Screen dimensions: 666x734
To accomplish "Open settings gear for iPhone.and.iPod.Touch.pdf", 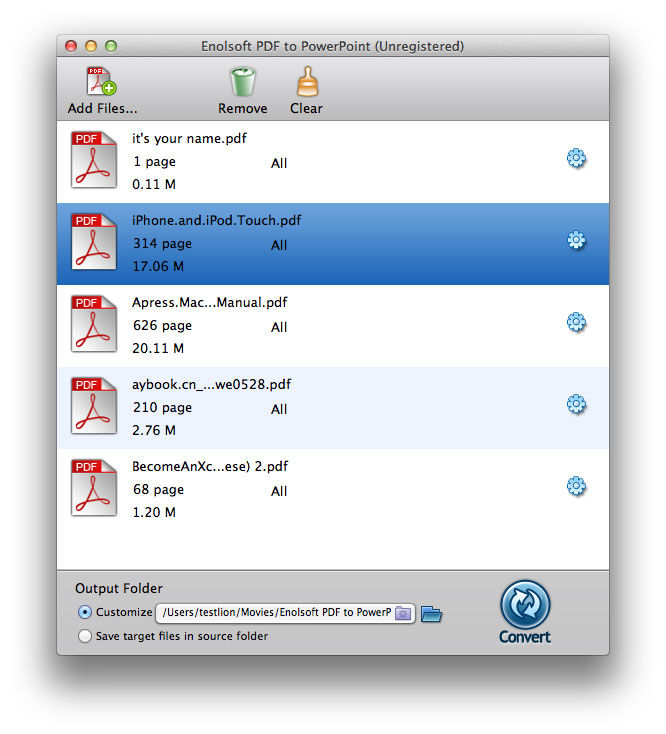I will coord(576,240).
